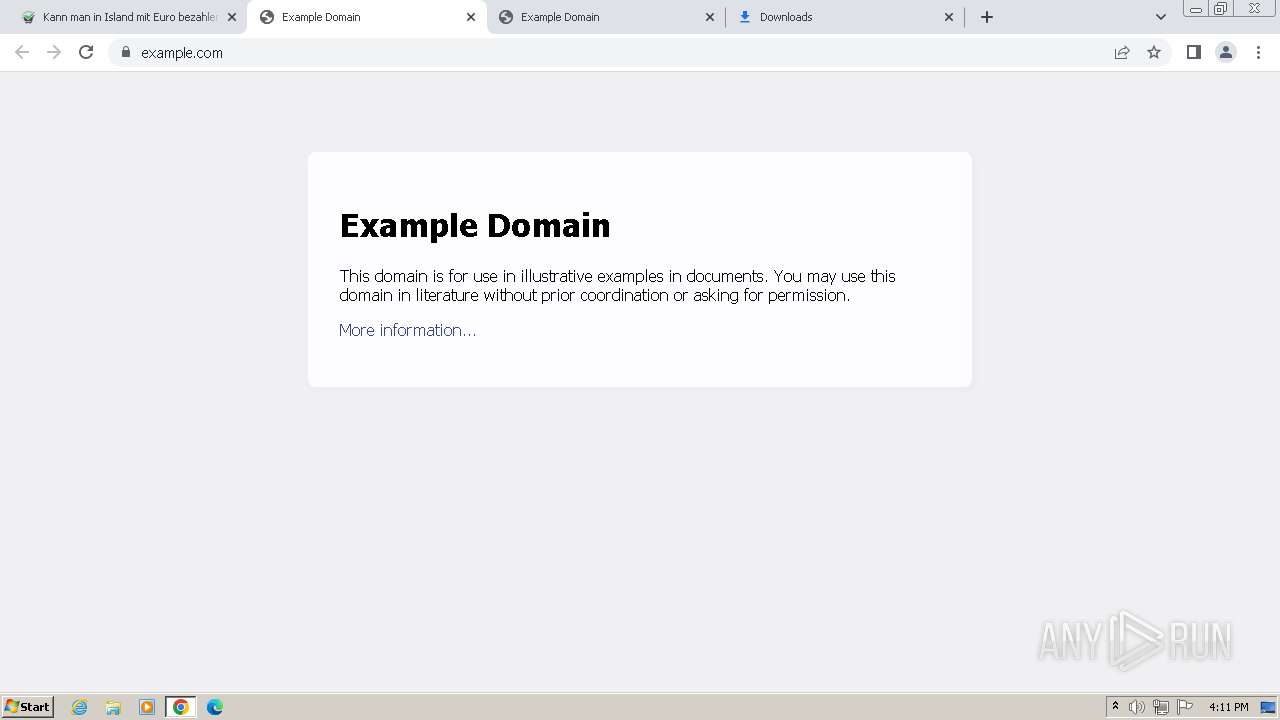Restore down the Chrome window

1221,9
